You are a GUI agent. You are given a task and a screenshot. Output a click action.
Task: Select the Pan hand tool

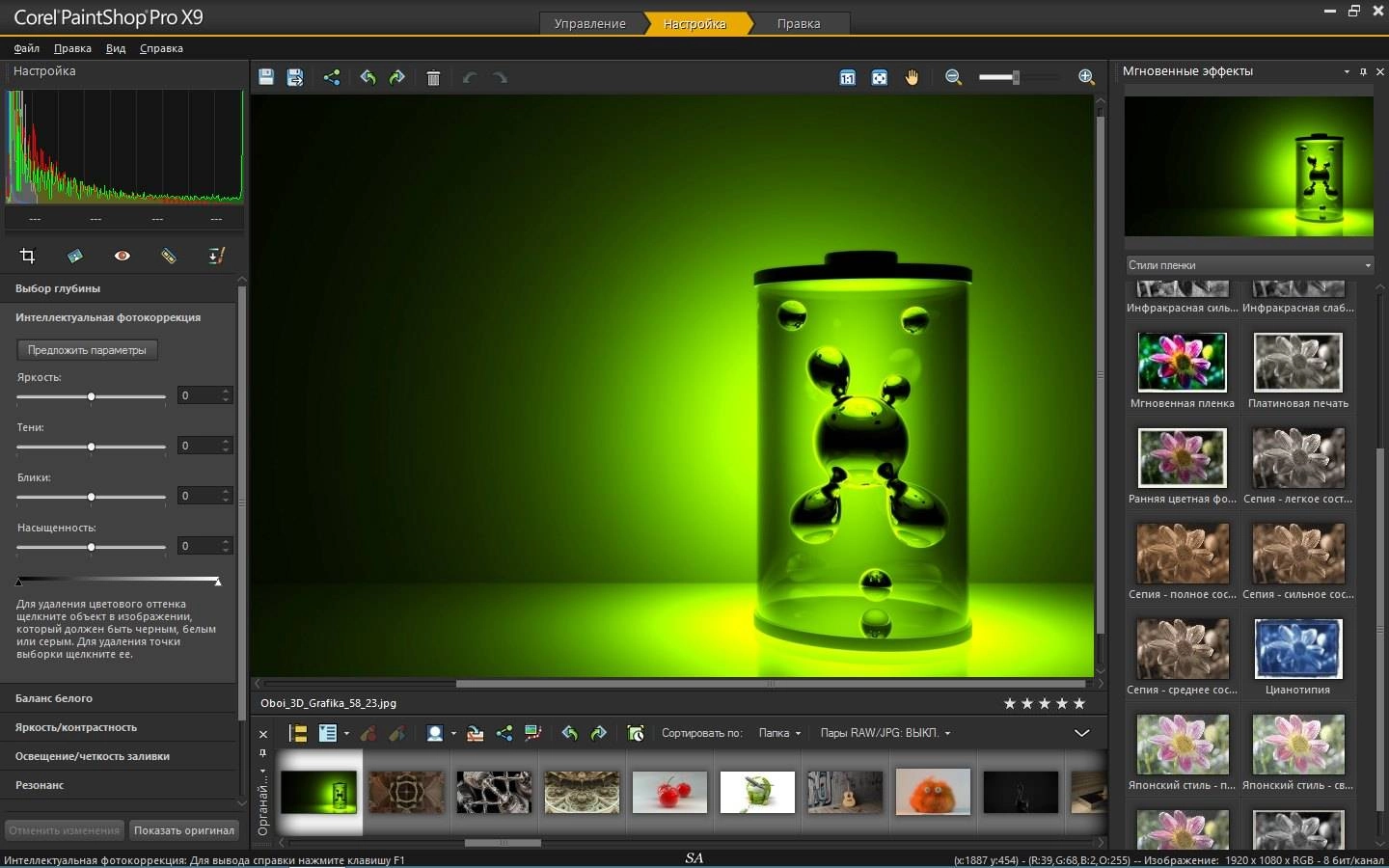[912, 77]
